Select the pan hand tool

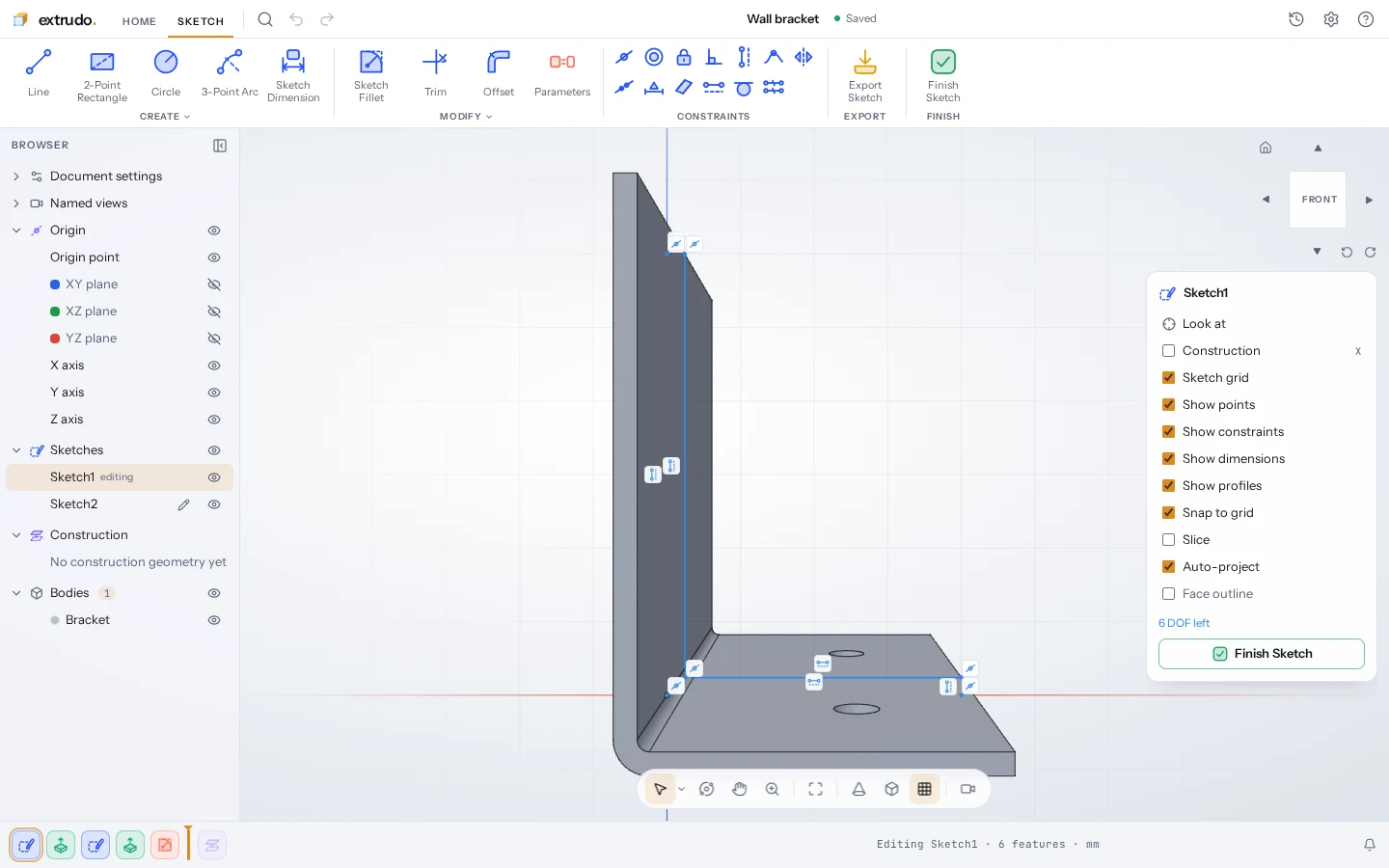tap(740, 789)
